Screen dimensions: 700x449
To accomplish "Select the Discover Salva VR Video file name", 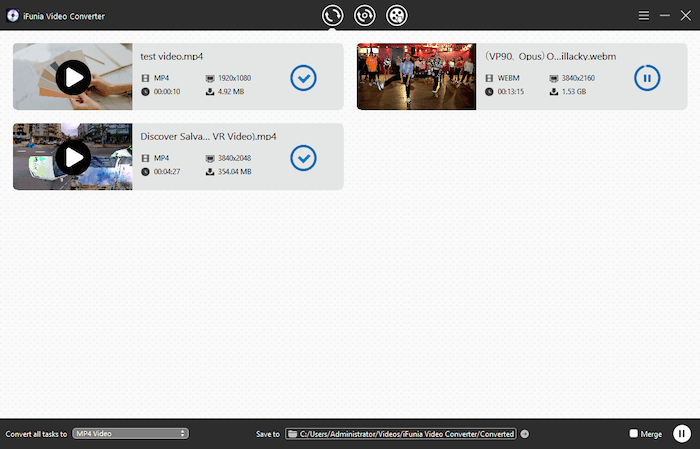I will coord(208,136).
